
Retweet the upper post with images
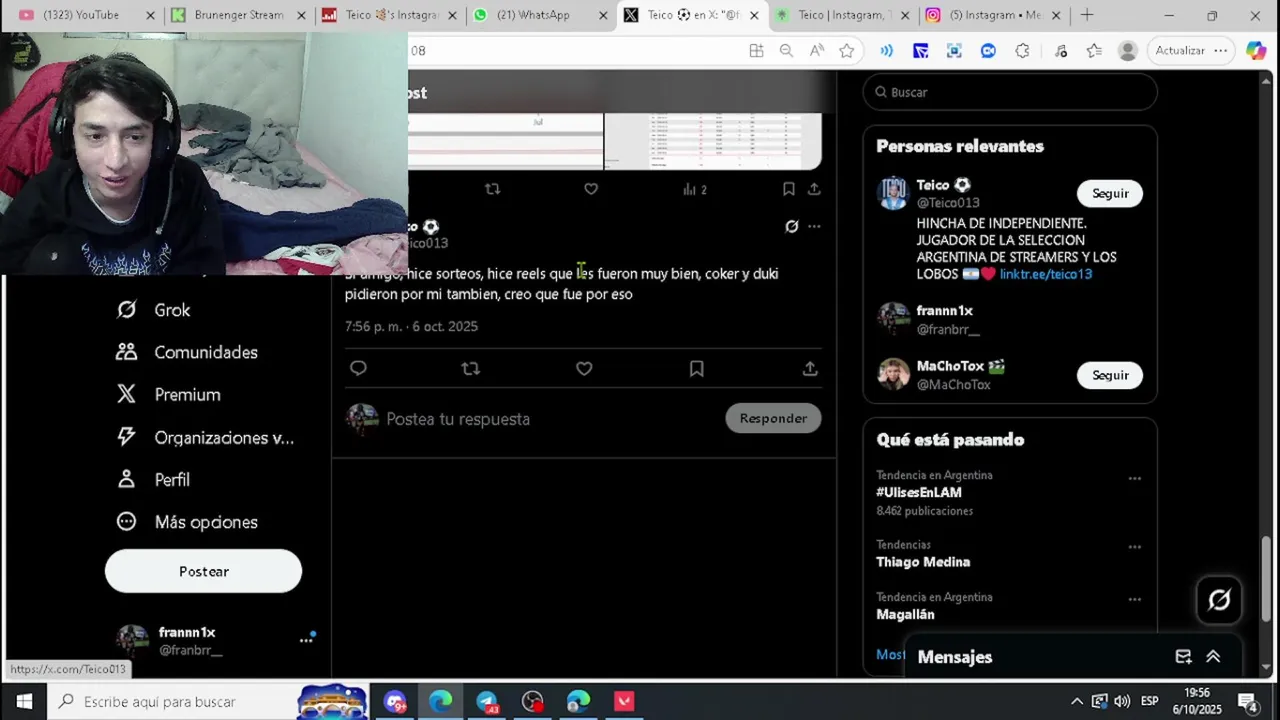pos(492,189)
